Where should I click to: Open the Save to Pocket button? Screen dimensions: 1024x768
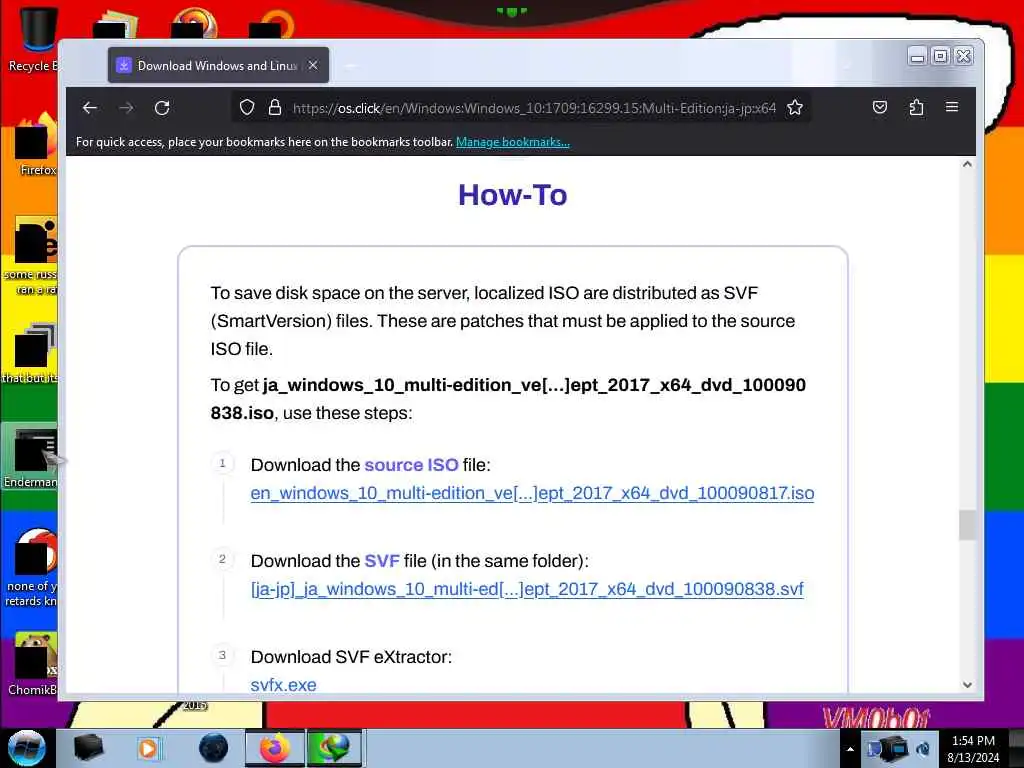[880, 107]
